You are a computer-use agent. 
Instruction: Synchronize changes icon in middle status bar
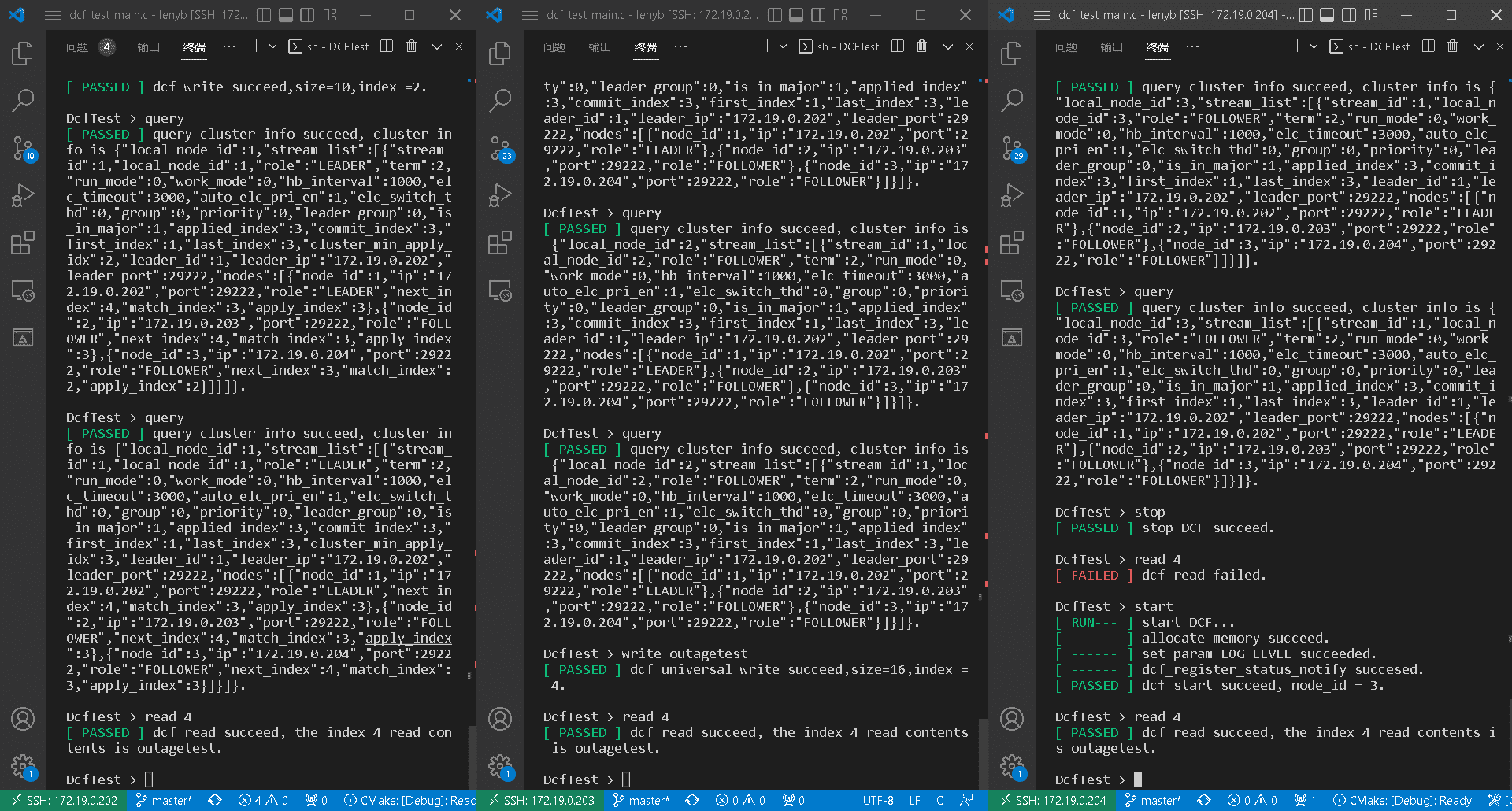pos(692,801)
